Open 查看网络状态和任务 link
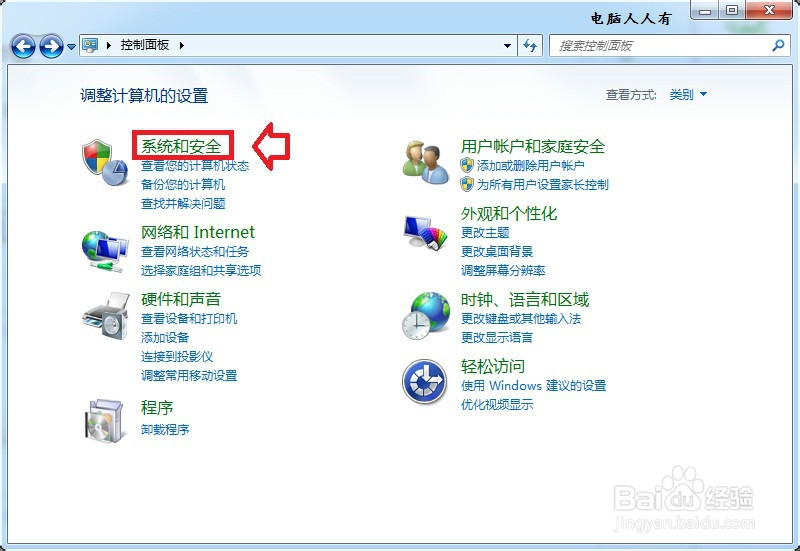Screen dimensions: 800x551 (195, 252)
